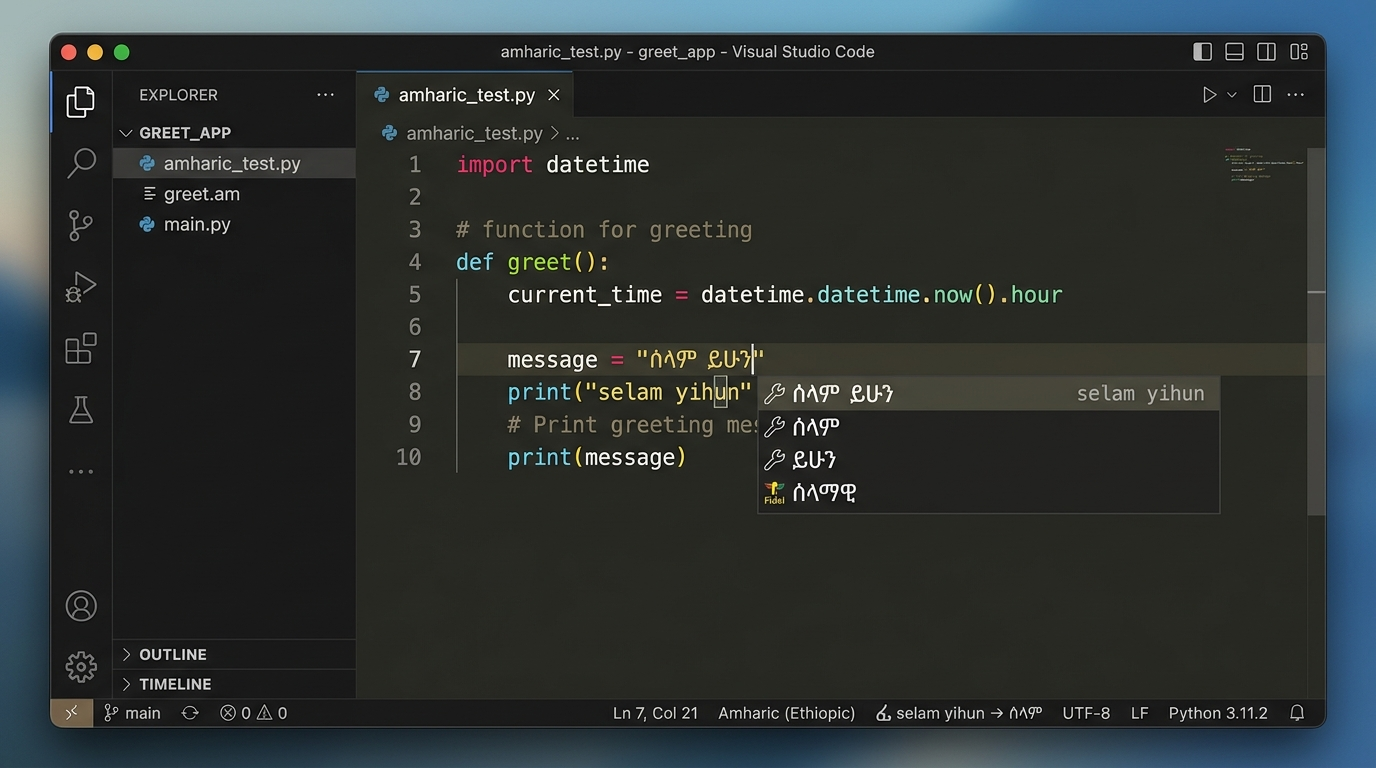The image size is (1376, 768).
Task: Expand the TIMELINE section
Action: (x=234, y=684)
